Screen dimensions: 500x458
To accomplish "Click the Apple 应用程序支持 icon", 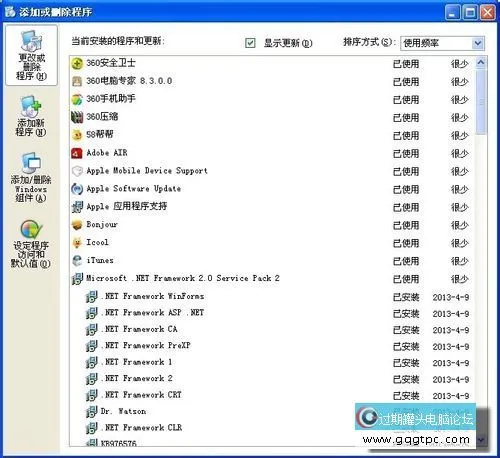I will click(x=77, y=207).
